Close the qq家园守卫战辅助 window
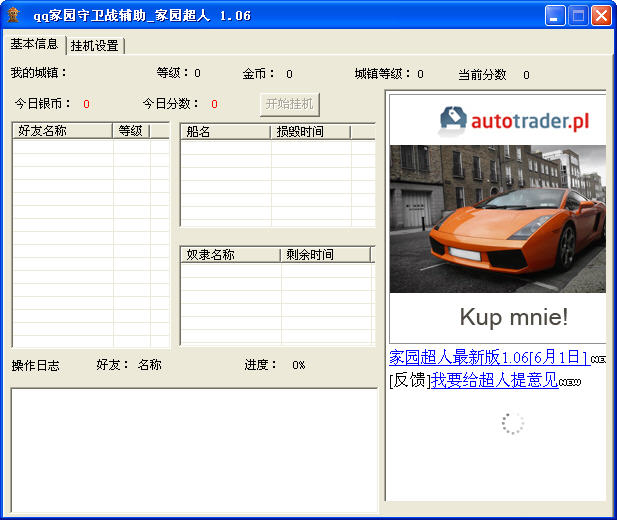The height and width of the screenshot is (520, 617). coord(601,15)
